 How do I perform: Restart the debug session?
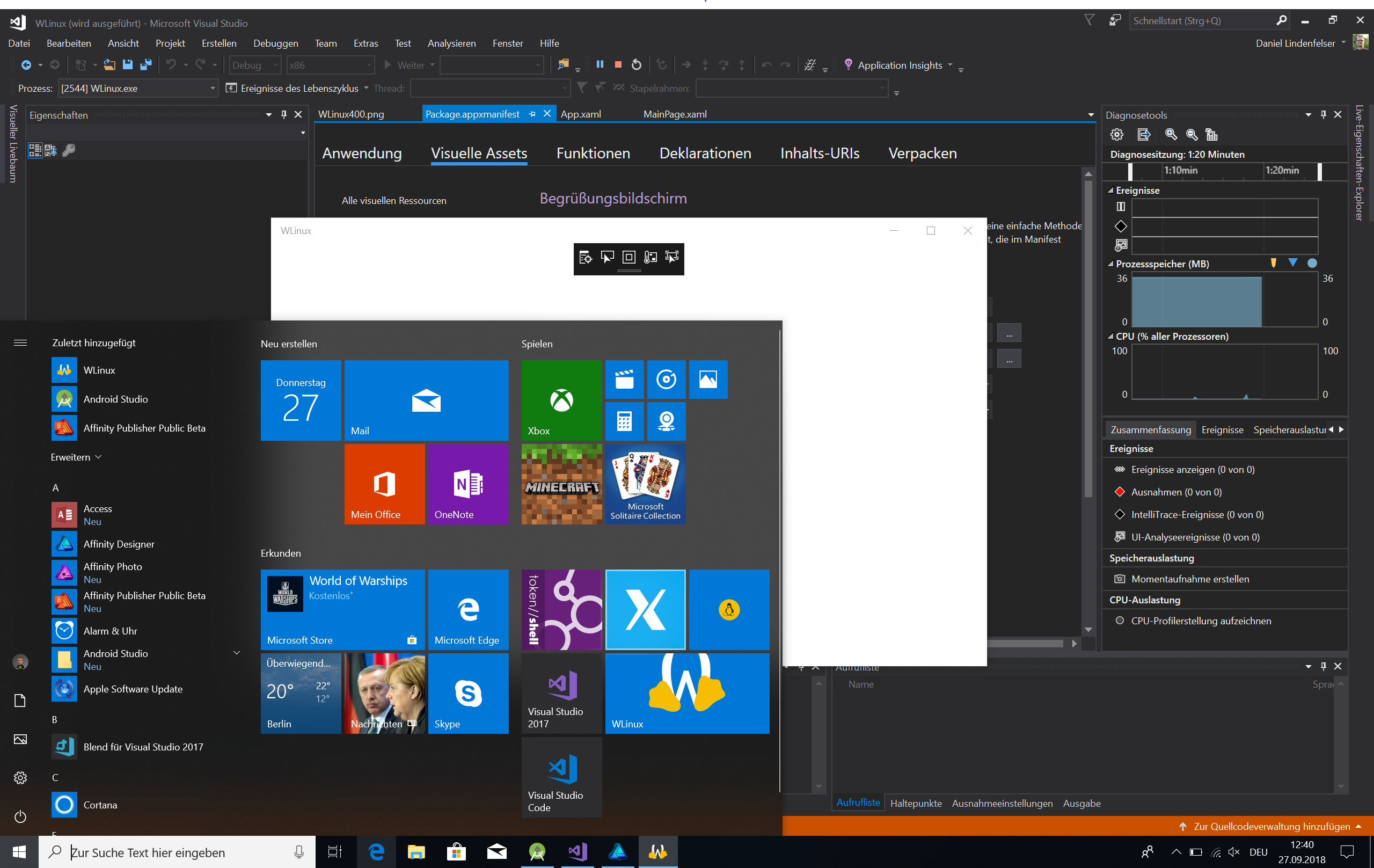pos(636,64)
